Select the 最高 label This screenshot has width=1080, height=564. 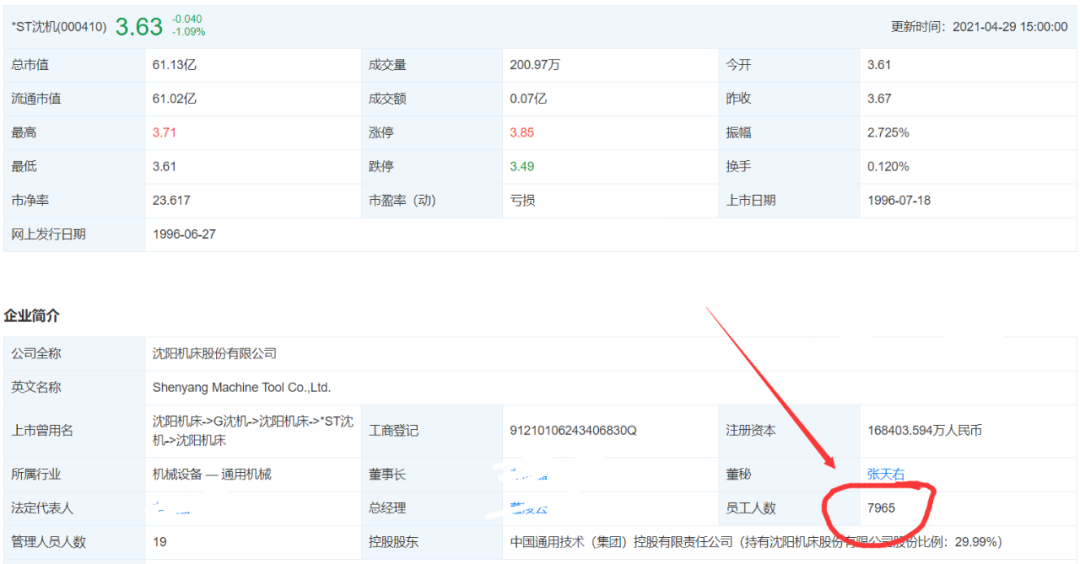point(23,132)
